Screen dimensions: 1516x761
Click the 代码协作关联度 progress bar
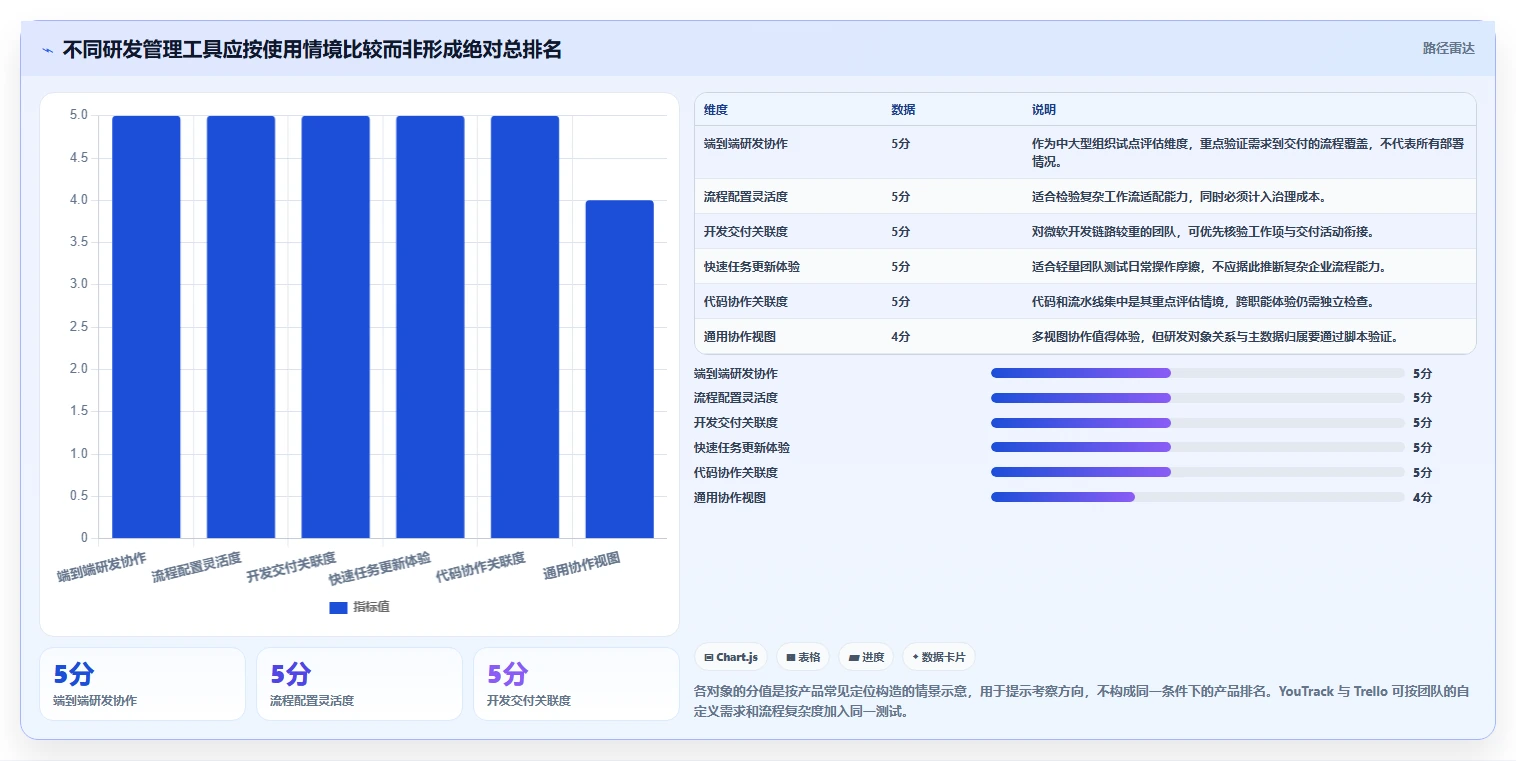click(x=1198, y=472)
